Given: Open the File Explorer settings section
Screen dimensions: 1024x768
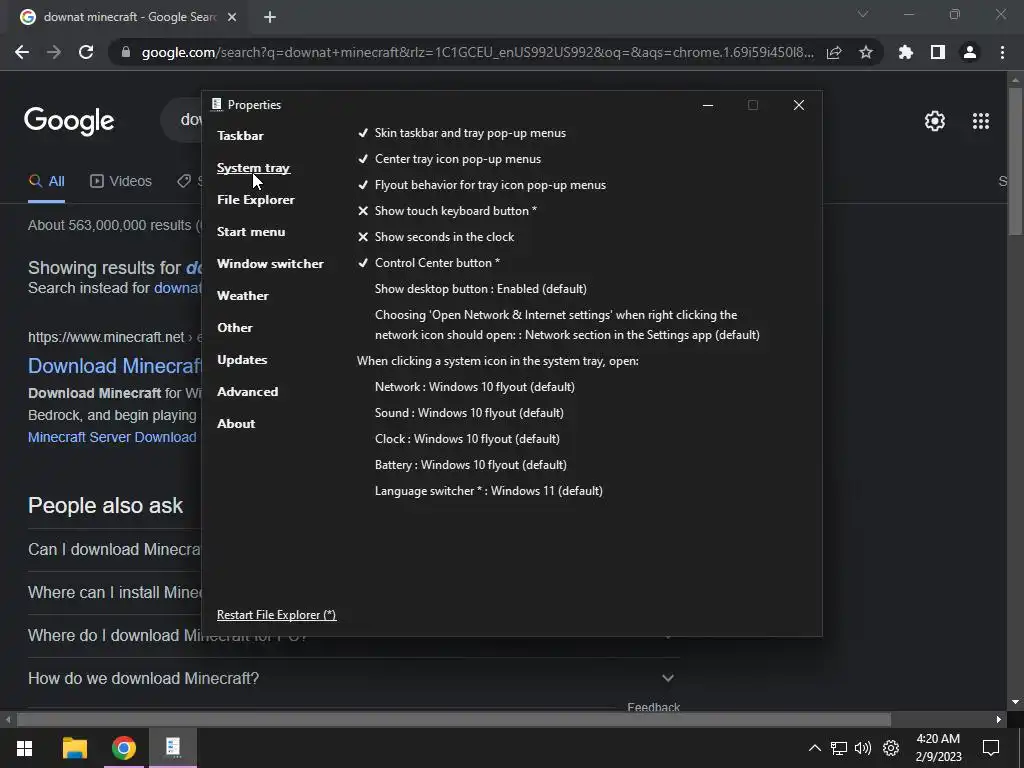Looking at the screenshot, I should coord(255,200).
